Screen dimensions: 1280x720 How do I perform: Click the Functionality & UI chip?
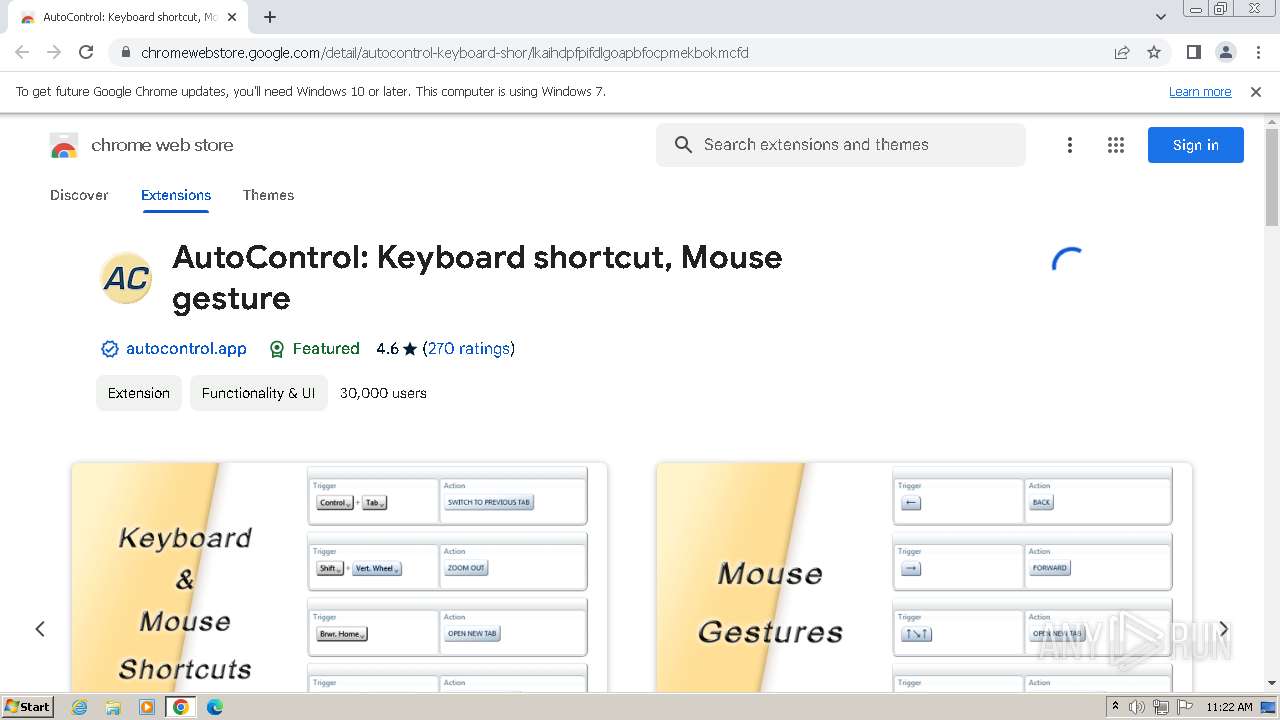pos(258,393)
